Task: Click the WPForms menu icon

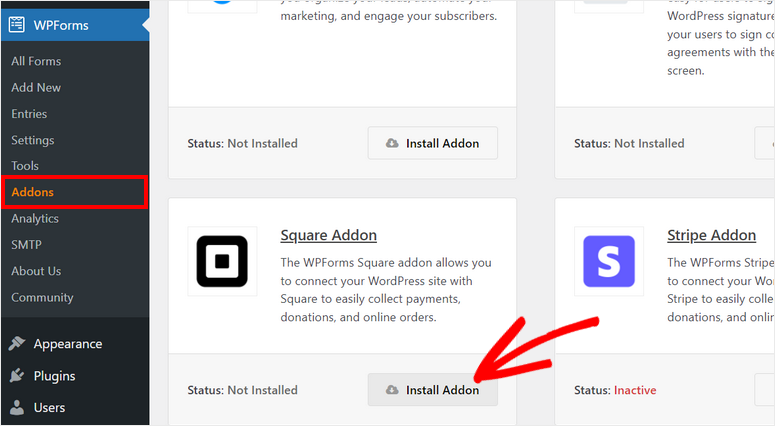Action: (x=16, y=25)
